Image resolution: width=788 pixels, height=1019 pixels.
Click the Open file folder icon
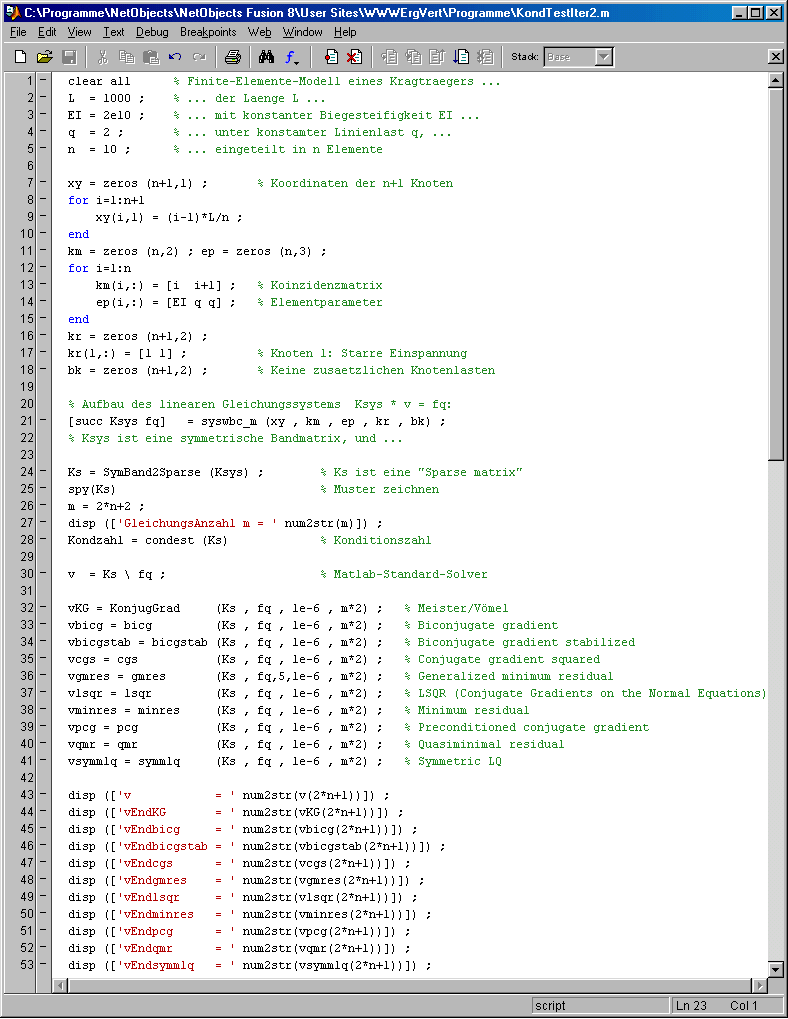coord(45,57)
